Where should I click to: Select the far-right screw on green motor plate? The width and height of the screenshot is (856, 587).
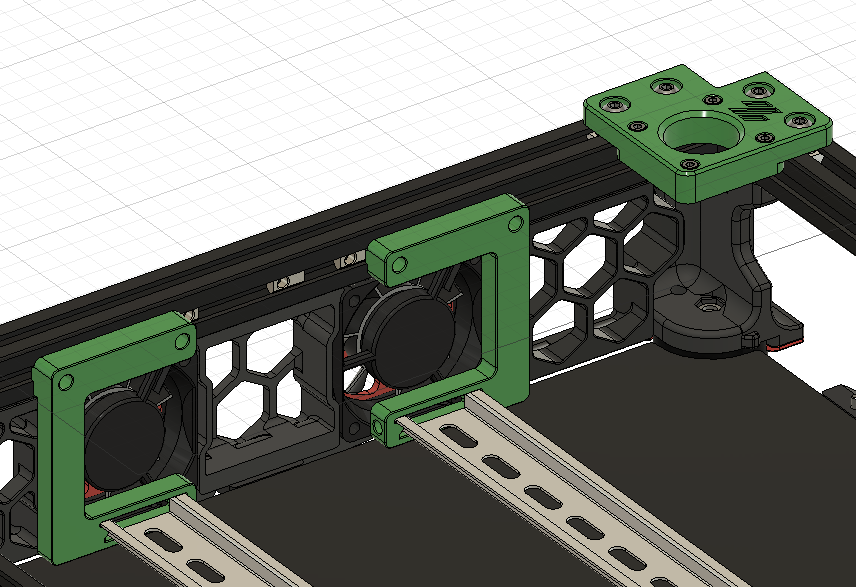(798, 120)
